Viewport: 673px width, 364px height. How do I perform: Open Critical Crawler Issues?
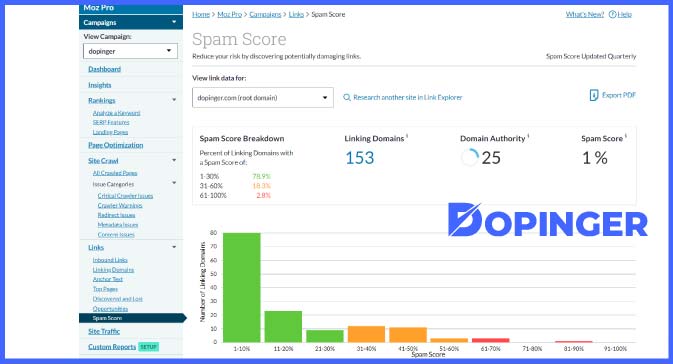pyautogui.click(x=125, y=196)
